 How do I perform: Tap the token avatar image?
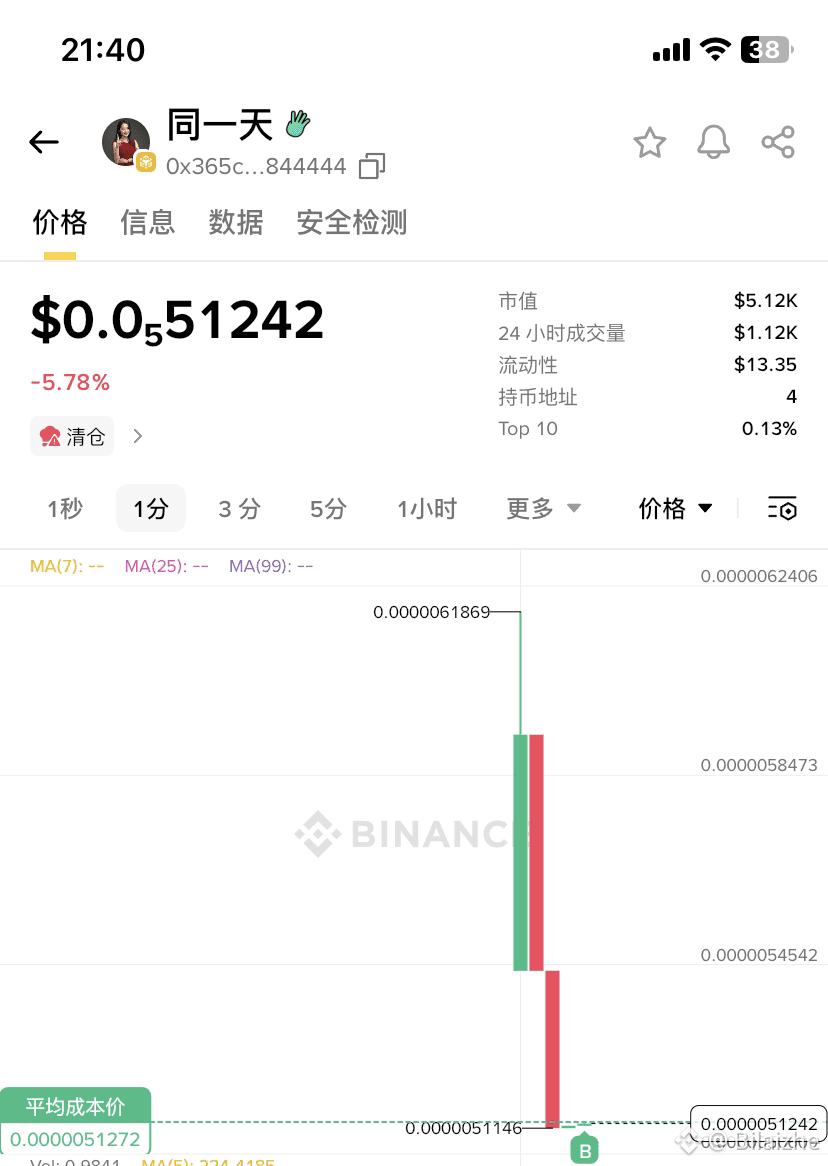pos(126,142)
